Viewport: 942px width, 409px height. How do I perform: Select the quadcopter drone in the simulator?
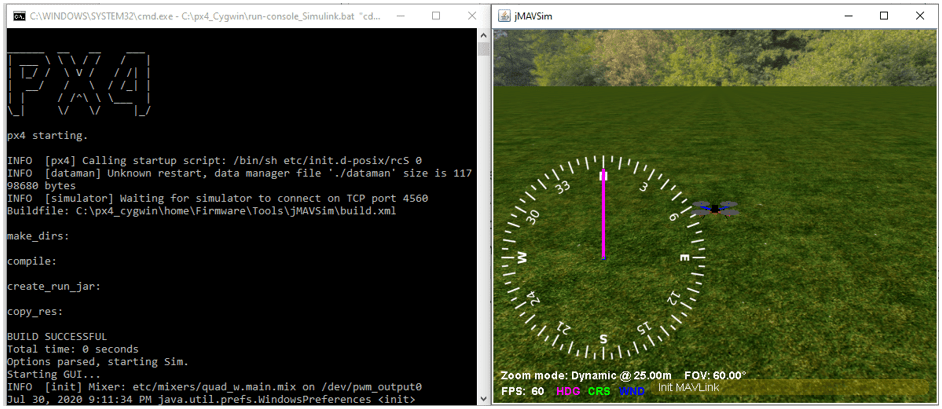[x=715, y=208]
